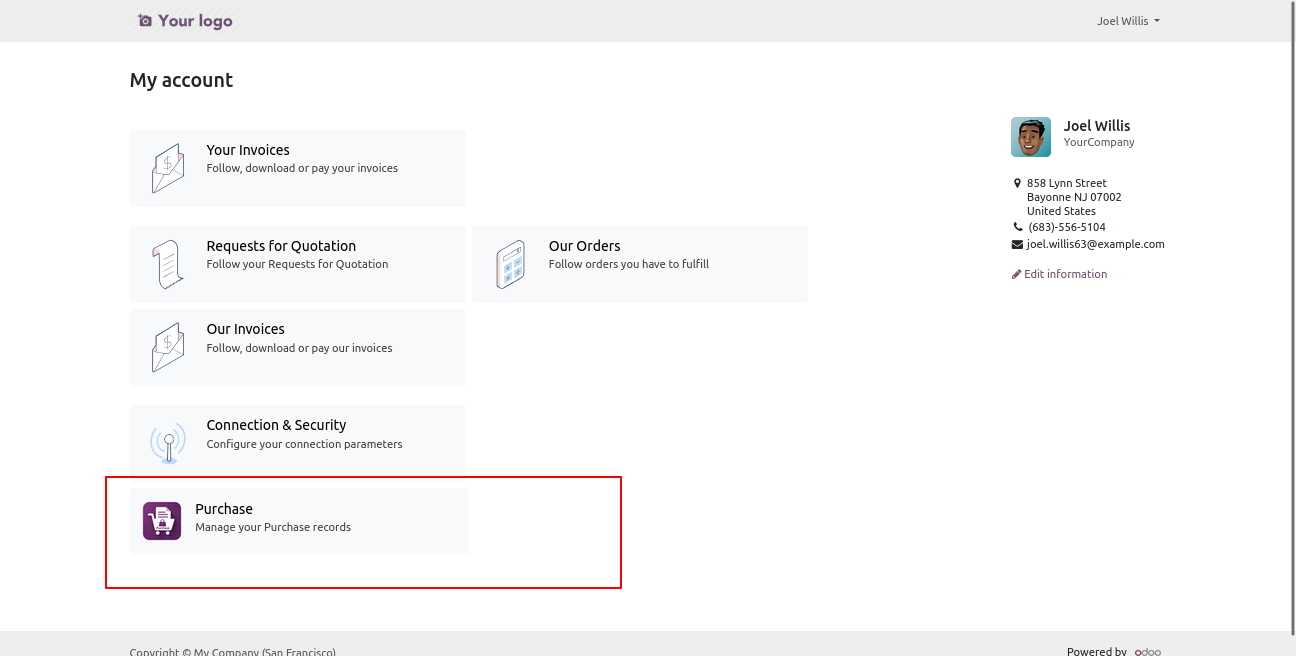Click the Our Orders calculator icon

click(510, 264)
